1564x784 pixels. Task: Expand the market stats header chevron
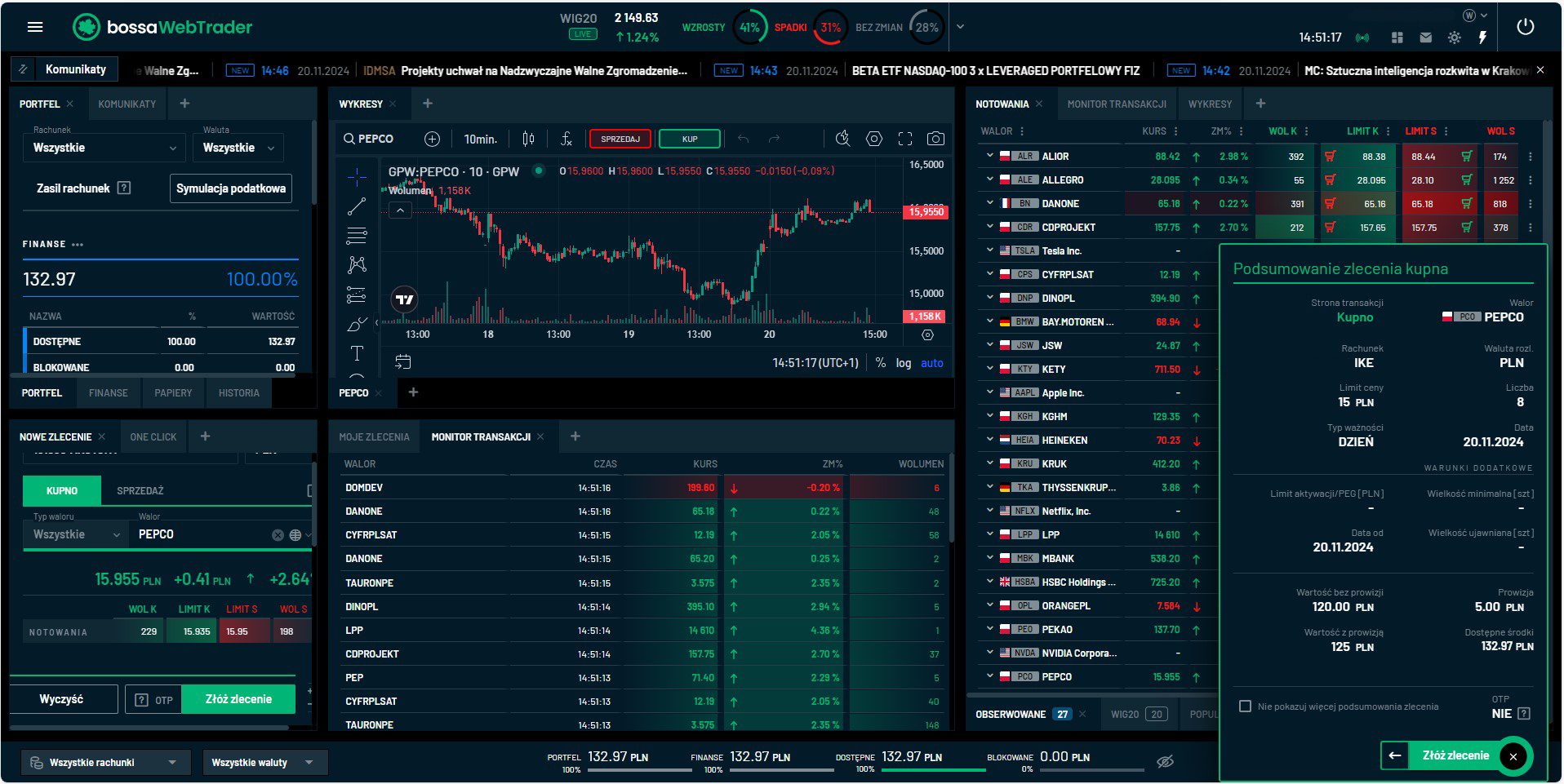point(960,27)
